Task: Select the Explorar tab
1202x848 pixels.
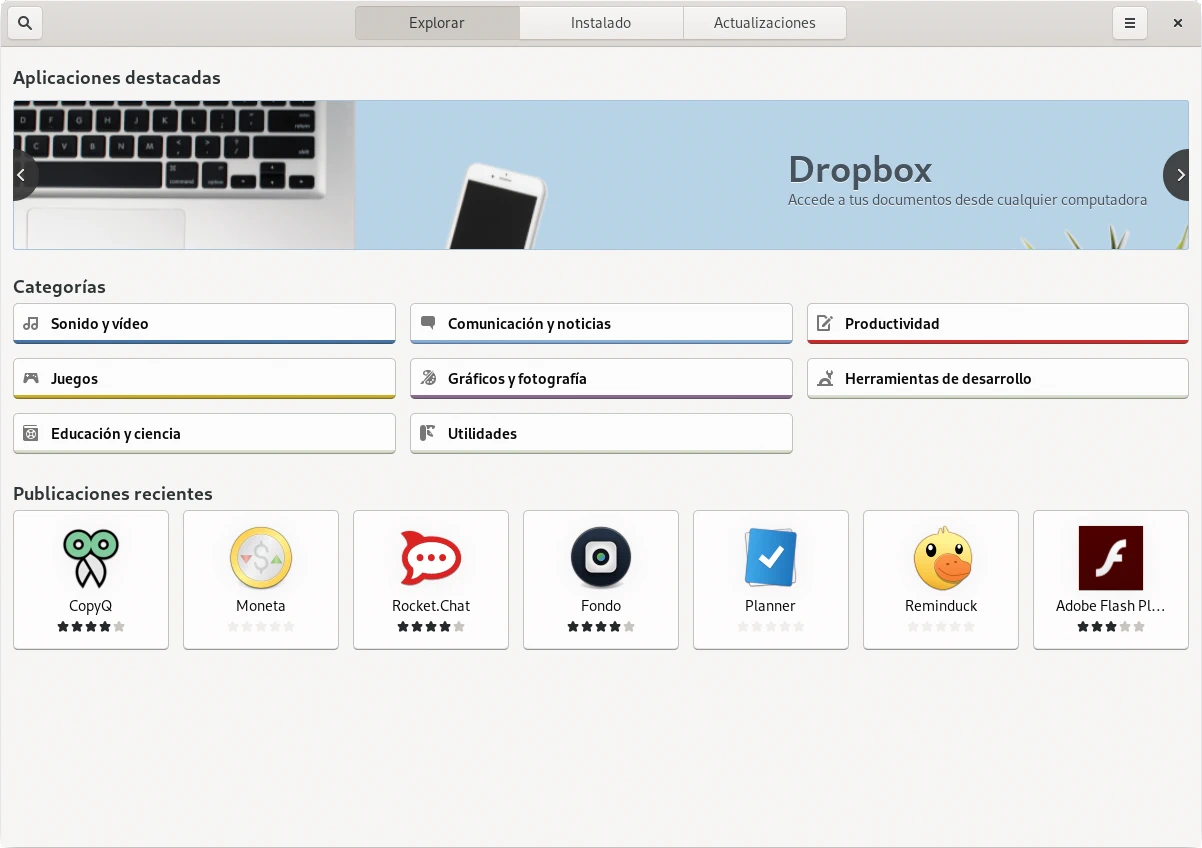Action: [437, 23]
